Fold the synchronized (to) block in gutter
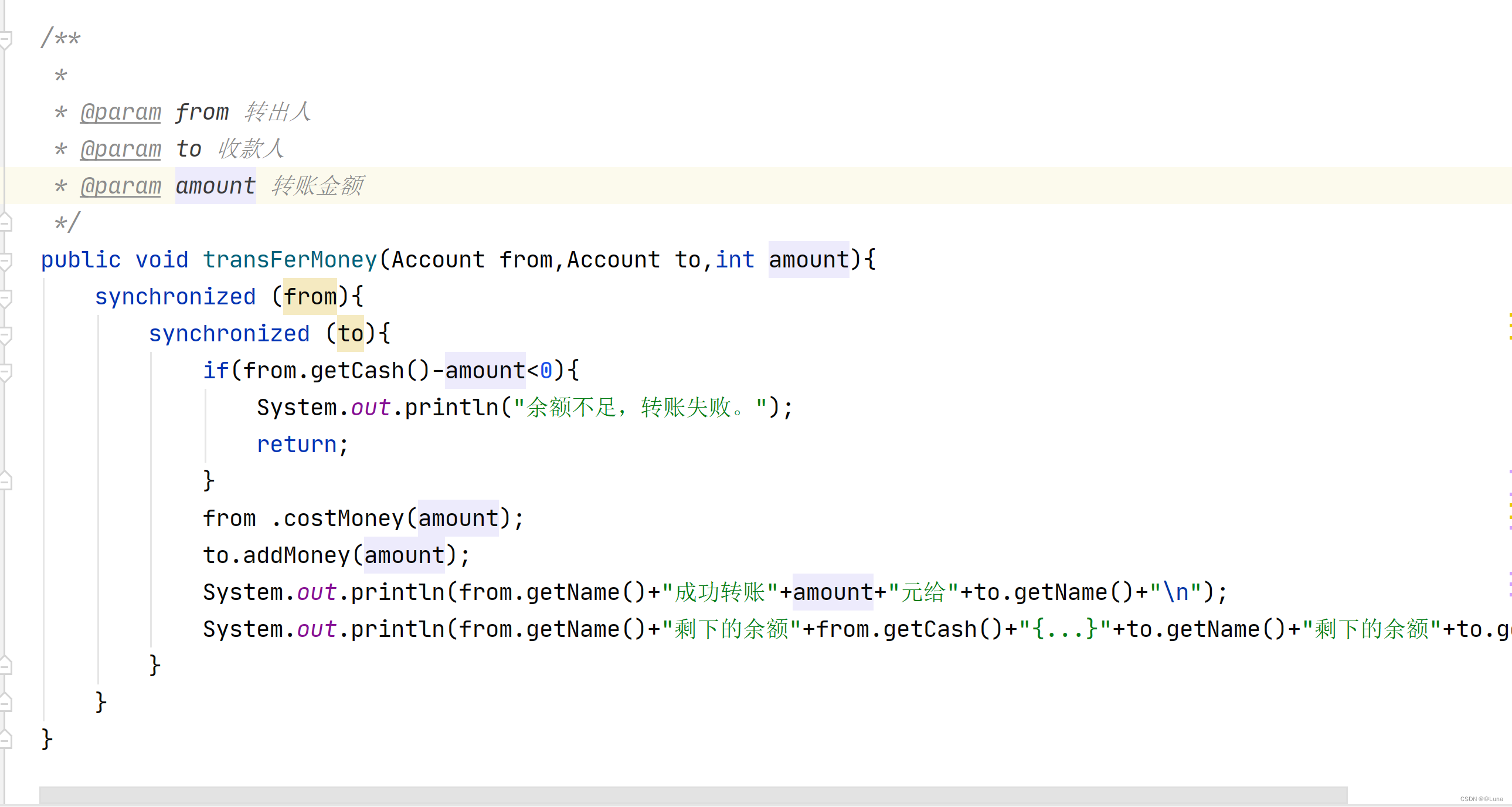The image size is (1512, 807). pos(5,334)
